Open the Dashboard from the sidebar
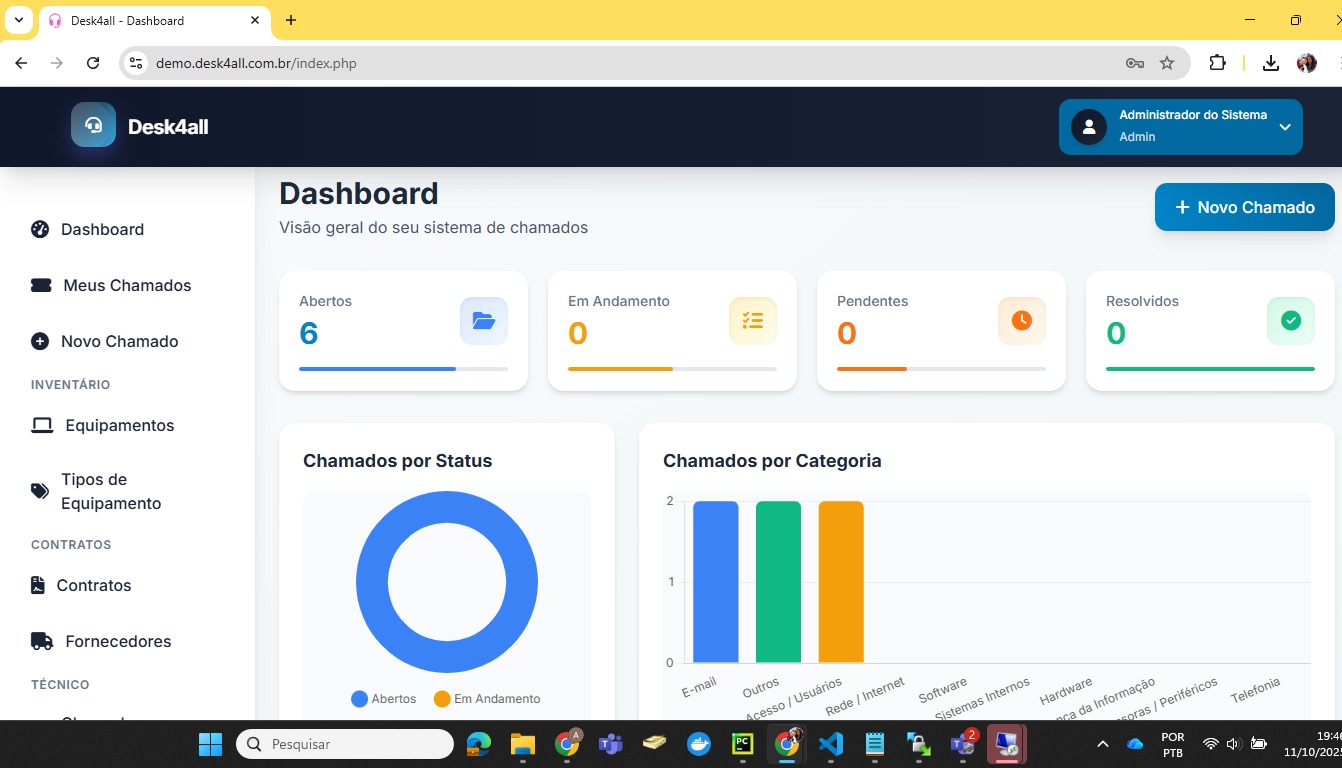The height and width of the screenshot is (768, 1342). pyautogui.click(x=100, y=229)
